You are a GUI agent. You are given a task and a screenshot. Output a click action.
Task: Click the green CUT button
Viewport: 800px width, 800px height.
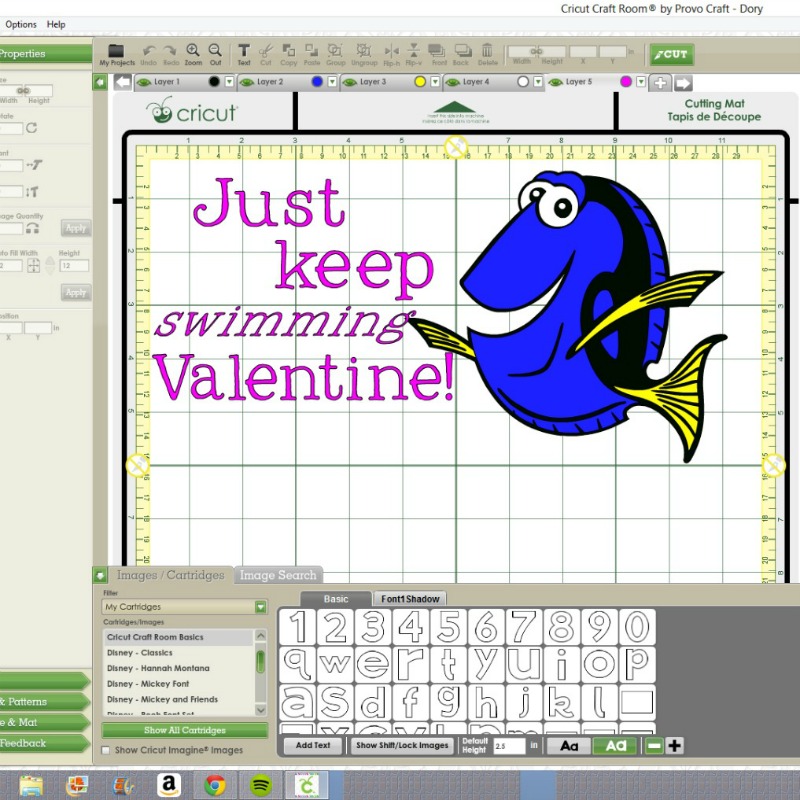coord(671,55)
